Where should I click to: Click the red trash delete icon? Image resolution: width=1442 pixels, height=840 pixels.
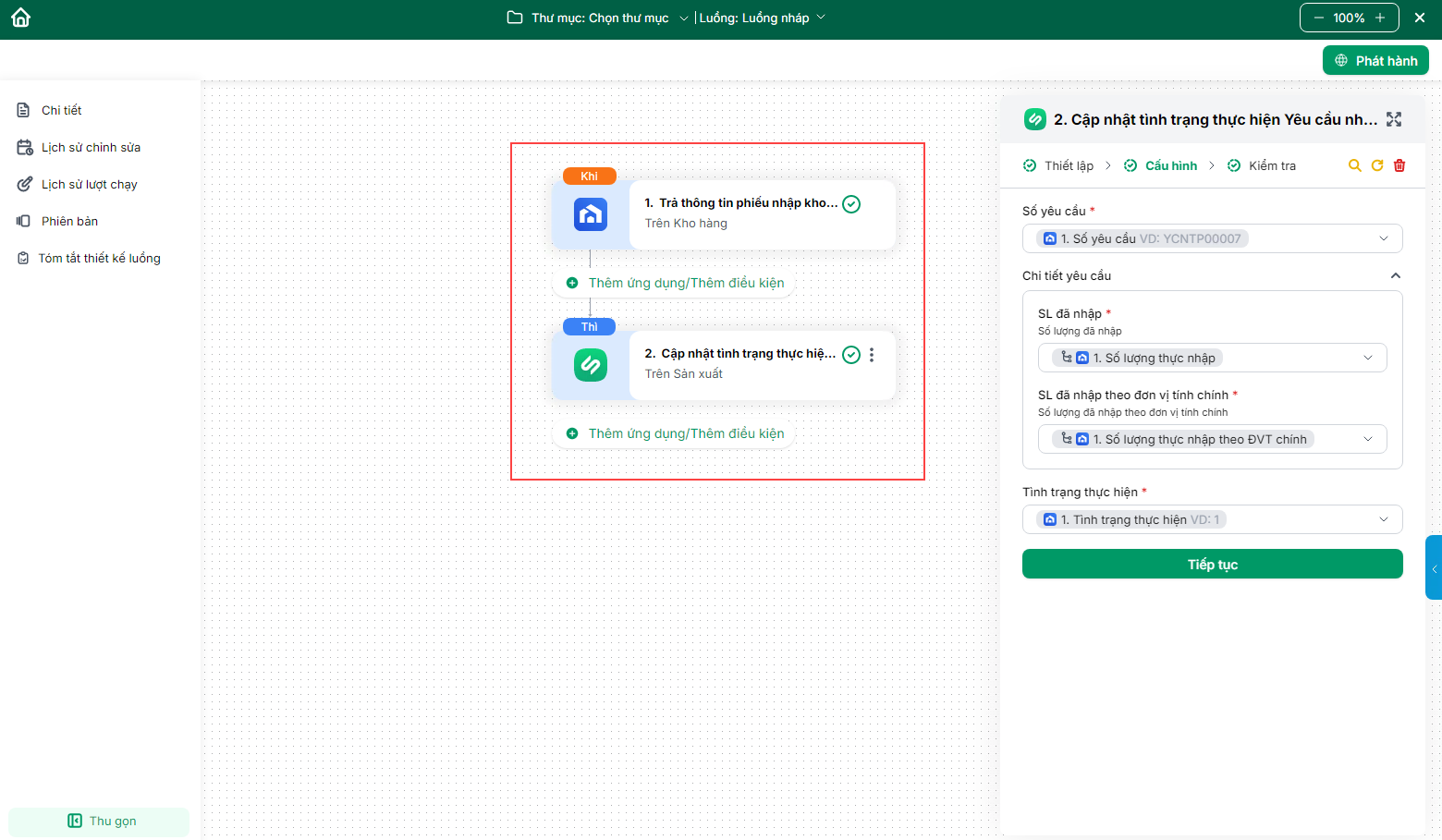1399,165
